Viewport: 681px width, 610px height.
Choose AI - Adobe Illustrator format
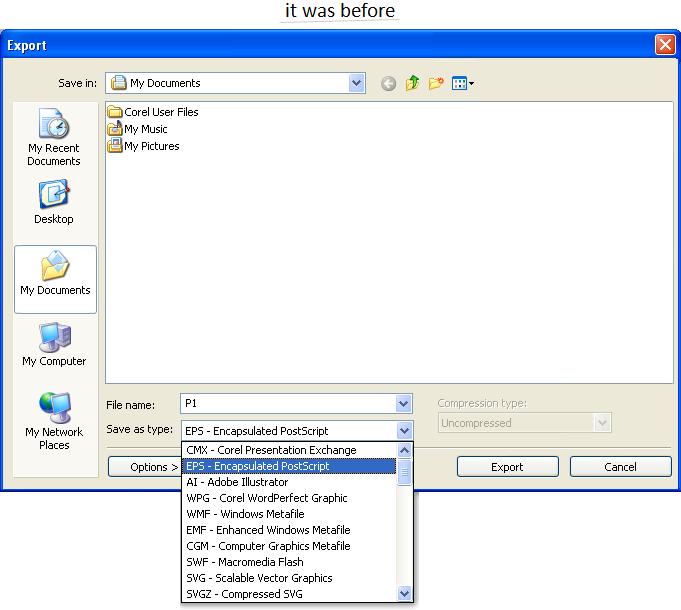(x=237, y=482)
